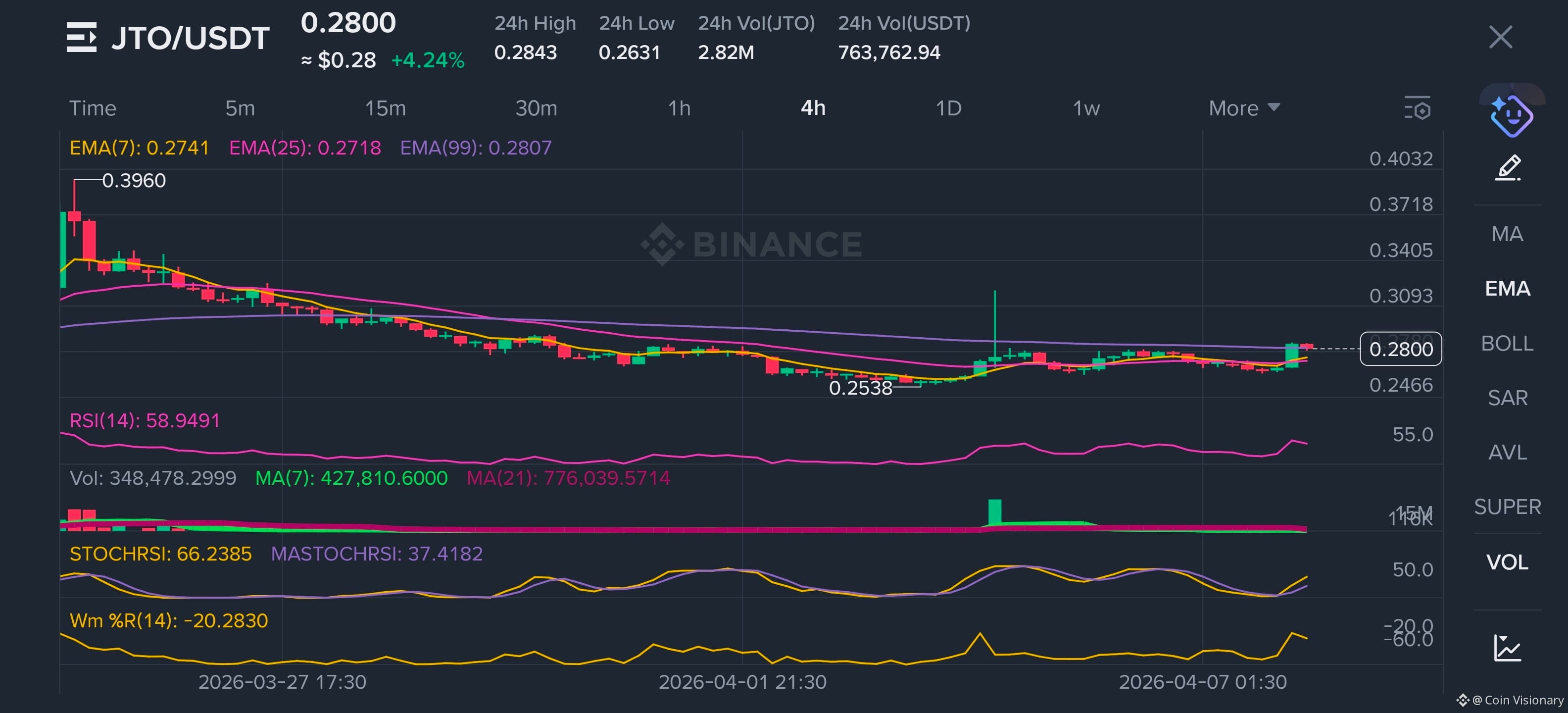Select the 15m timeframe

click(385, 108)
